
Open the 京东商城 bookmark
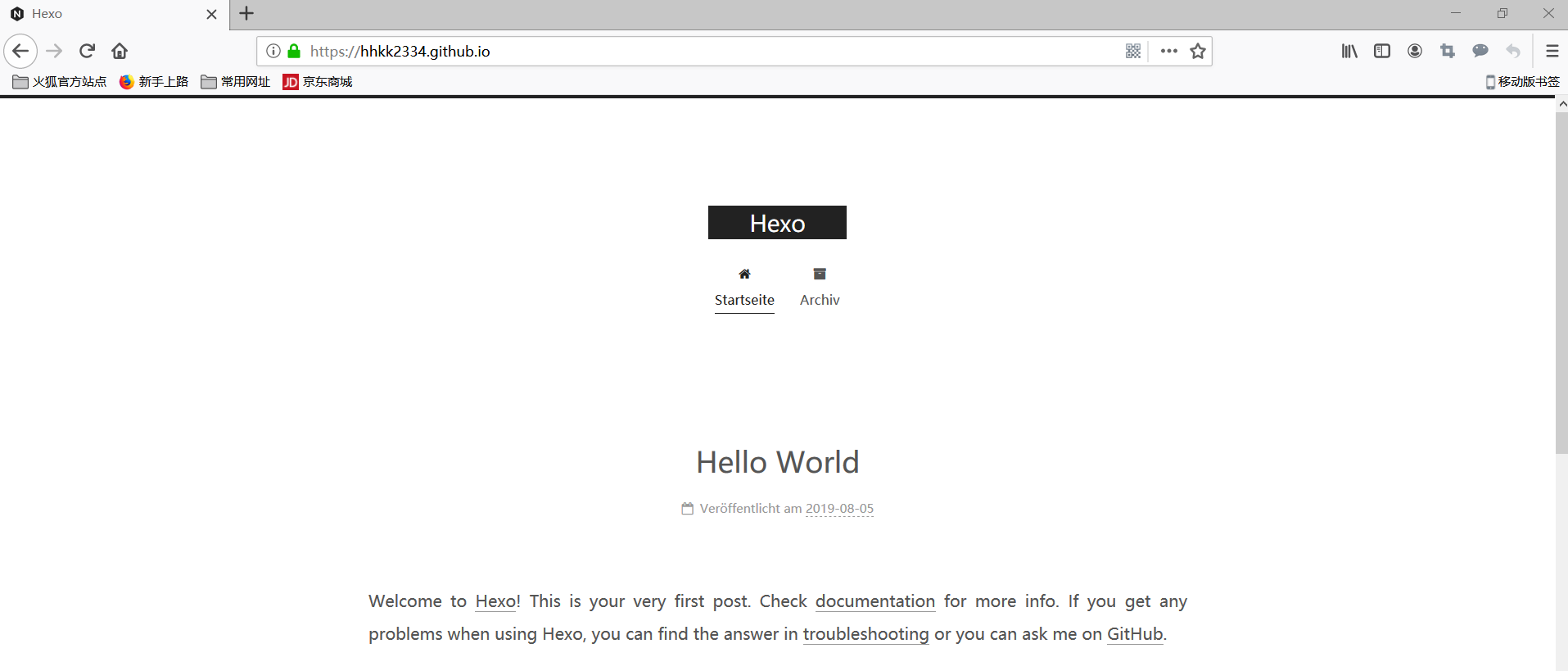[318, 81]
